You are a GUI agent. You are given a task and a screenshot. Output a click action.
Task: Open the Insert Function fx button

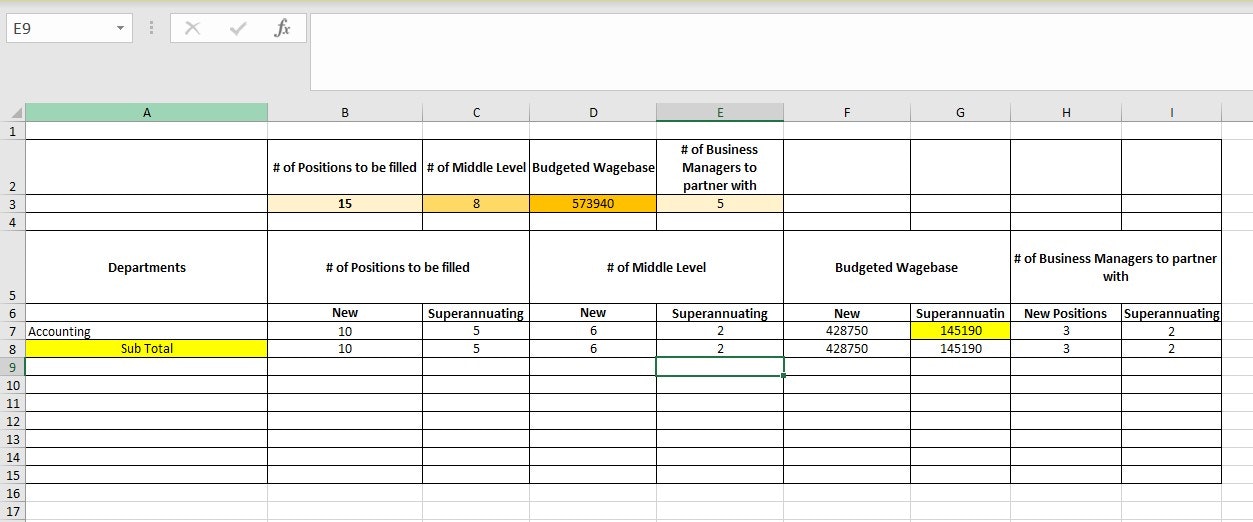[x=282, y=29]
